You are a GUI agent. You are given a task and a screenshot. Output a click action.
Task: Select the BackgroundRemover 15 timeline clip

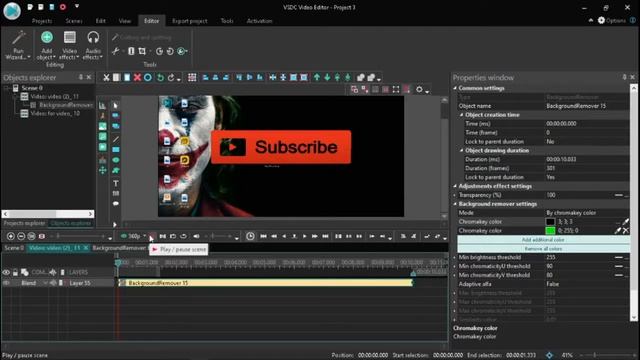(266, 283)
